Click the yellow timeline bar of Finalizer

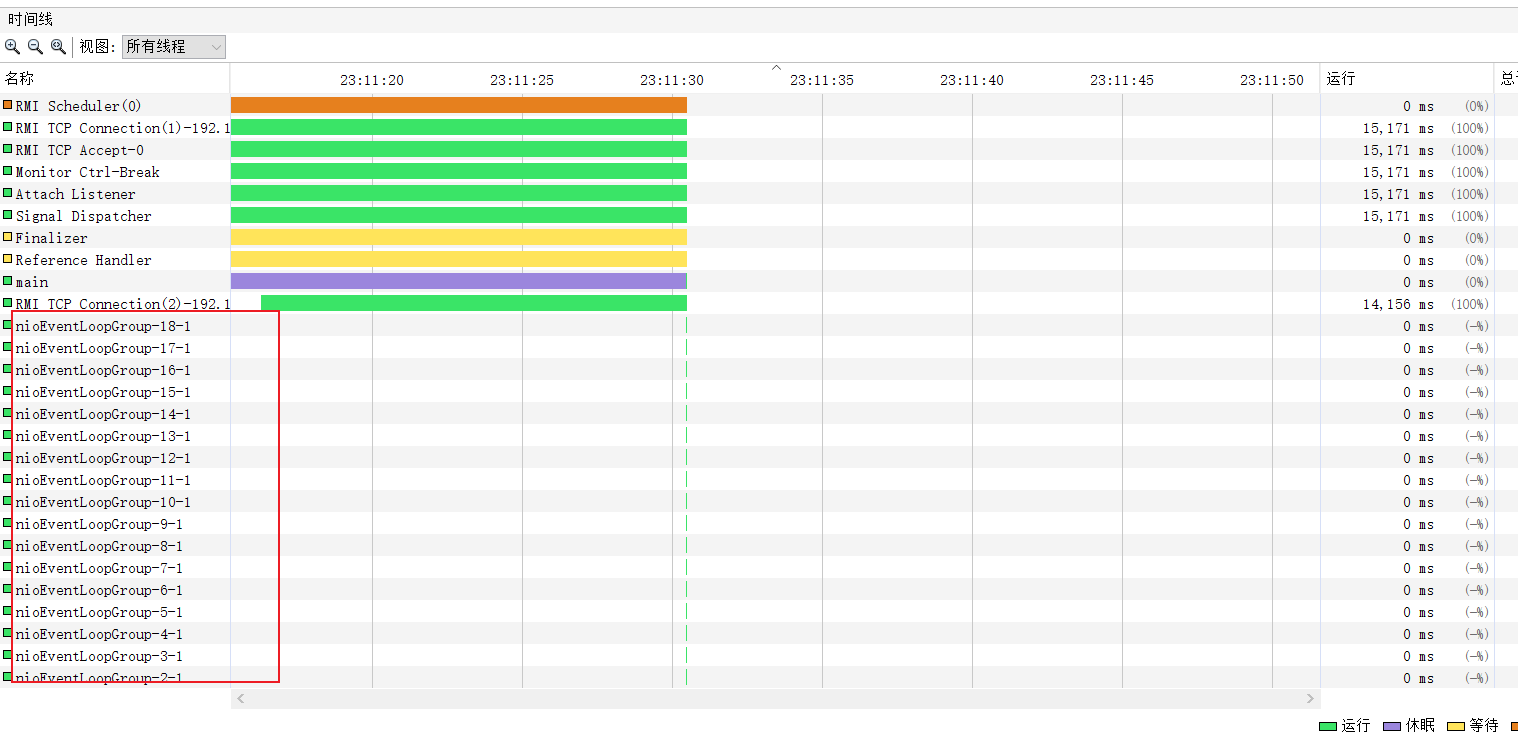[x=459, y=237]
